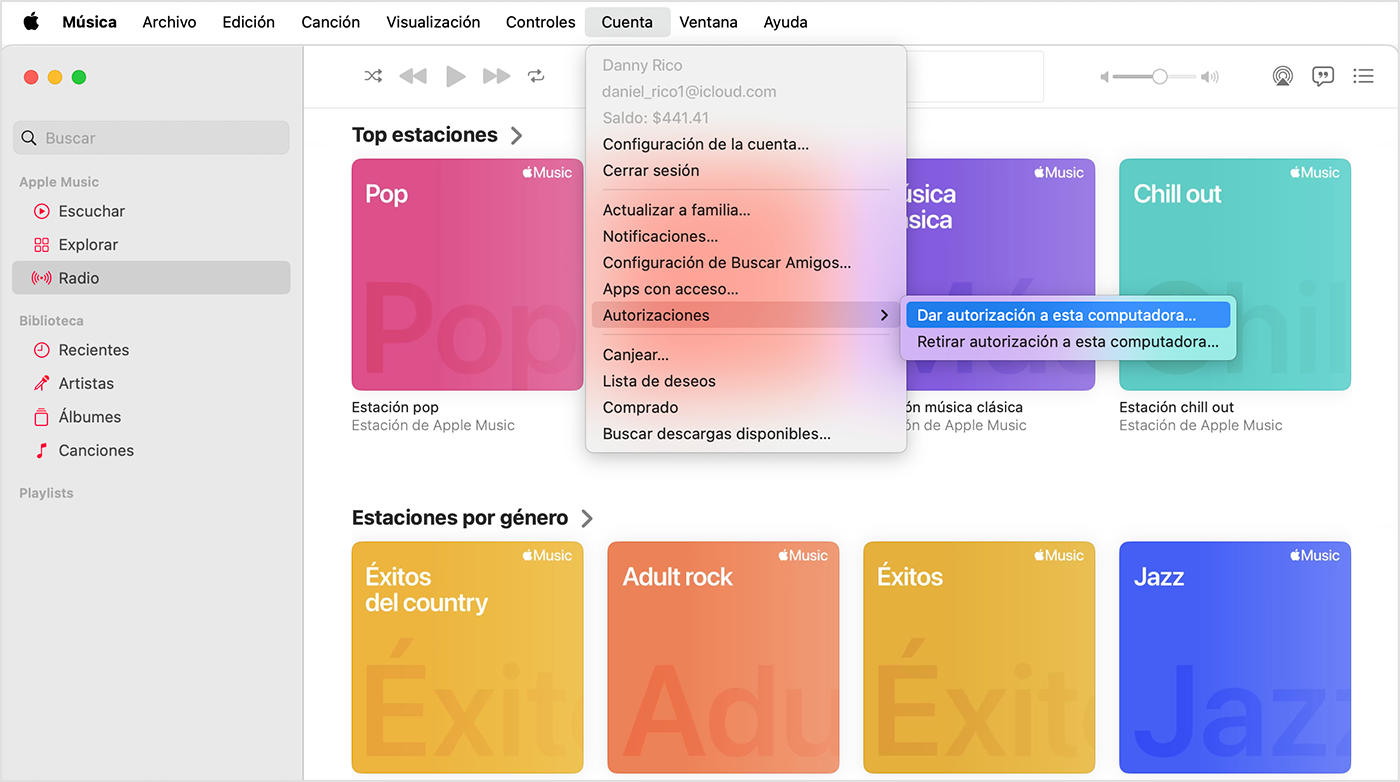Click the Estación pop title link
Viewport: 1400px width, 782px height.
395,407
